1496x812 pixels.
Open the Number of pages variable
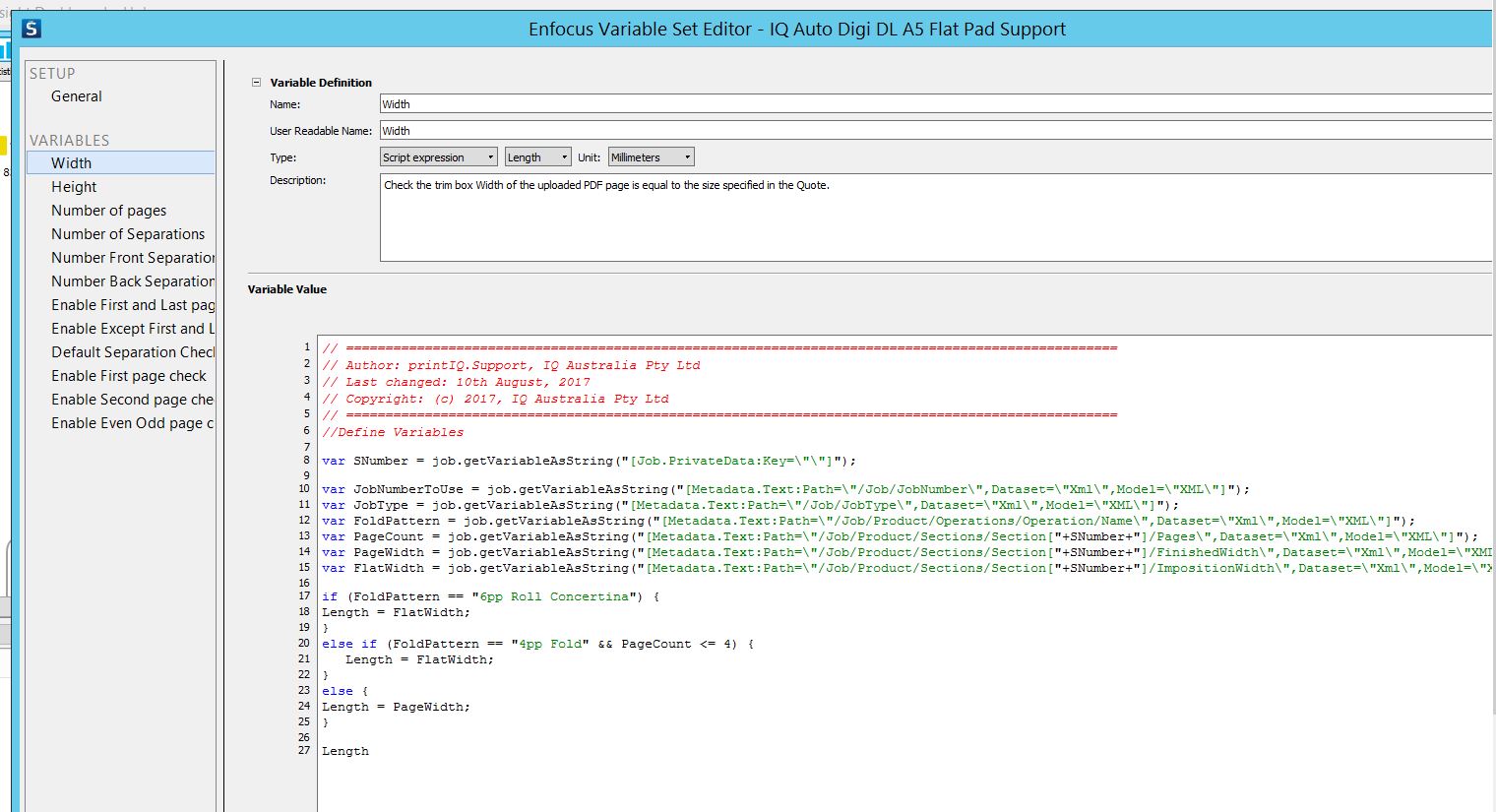(x=108, y=210)
